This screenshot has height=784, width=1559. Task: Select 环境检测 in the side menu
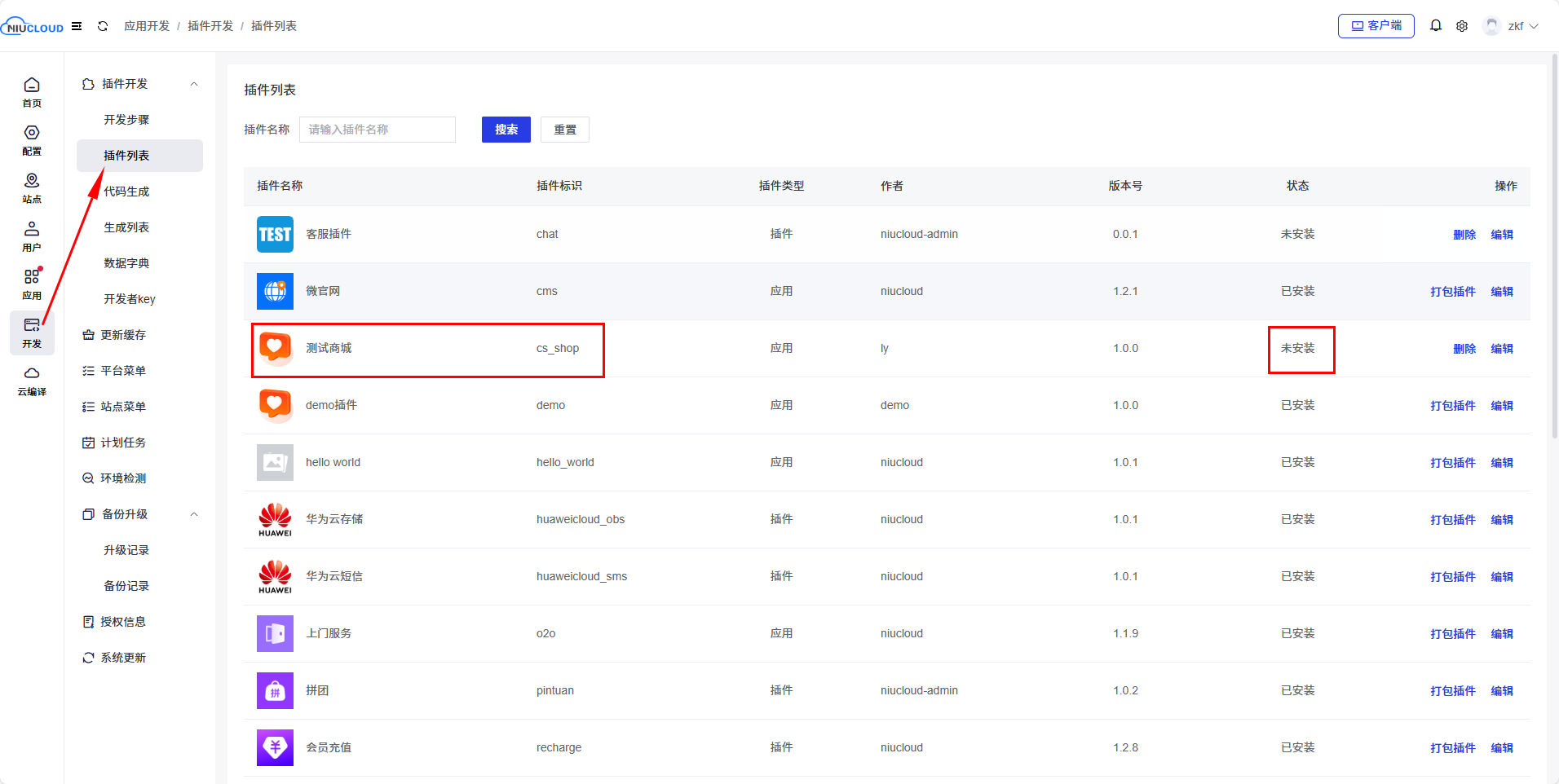tap(123, 478)
